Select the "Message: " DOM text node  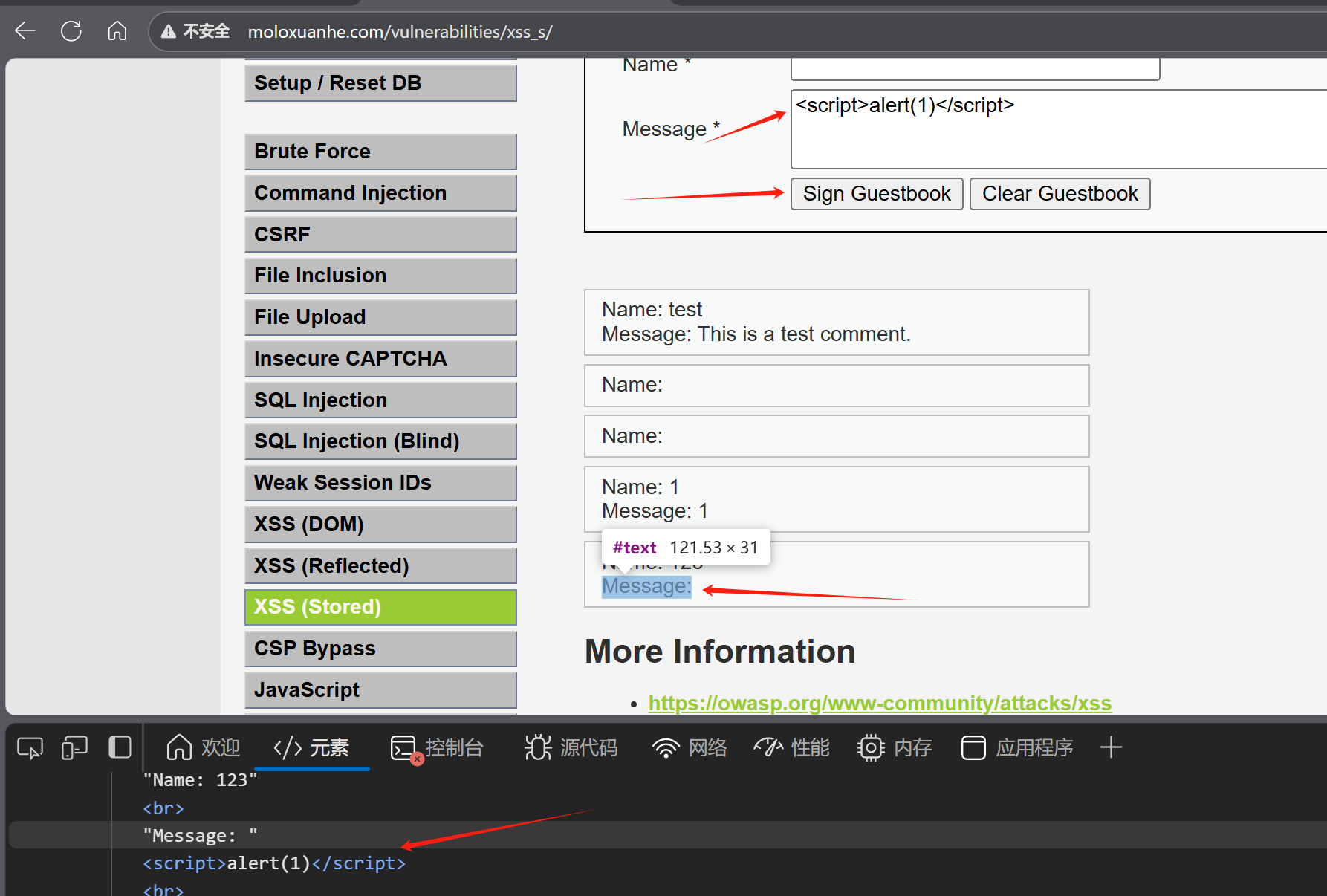pos(200,836)
